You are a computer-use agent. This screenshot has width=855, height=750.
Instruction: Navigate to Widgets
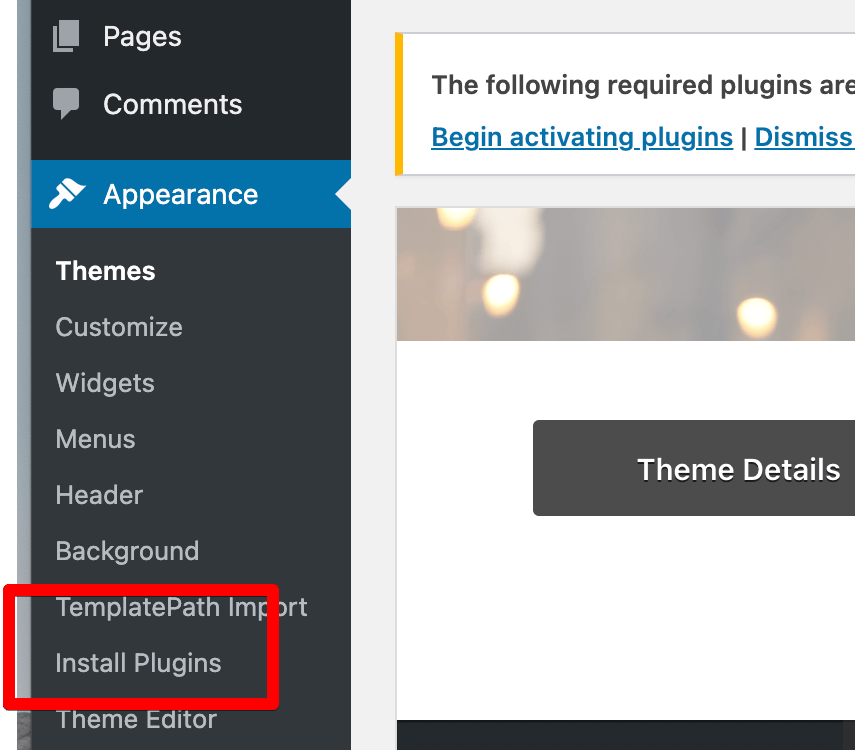coord(105,383)
